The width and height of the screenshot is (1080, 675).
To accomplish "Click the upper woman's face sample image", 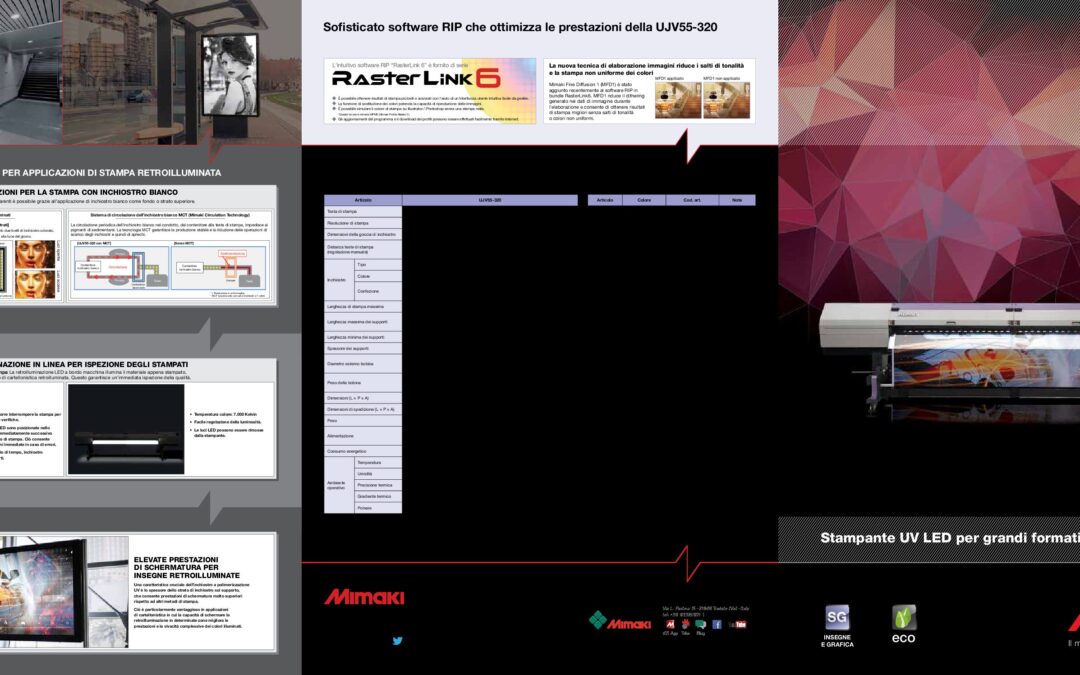I will (x=34, y=254).
